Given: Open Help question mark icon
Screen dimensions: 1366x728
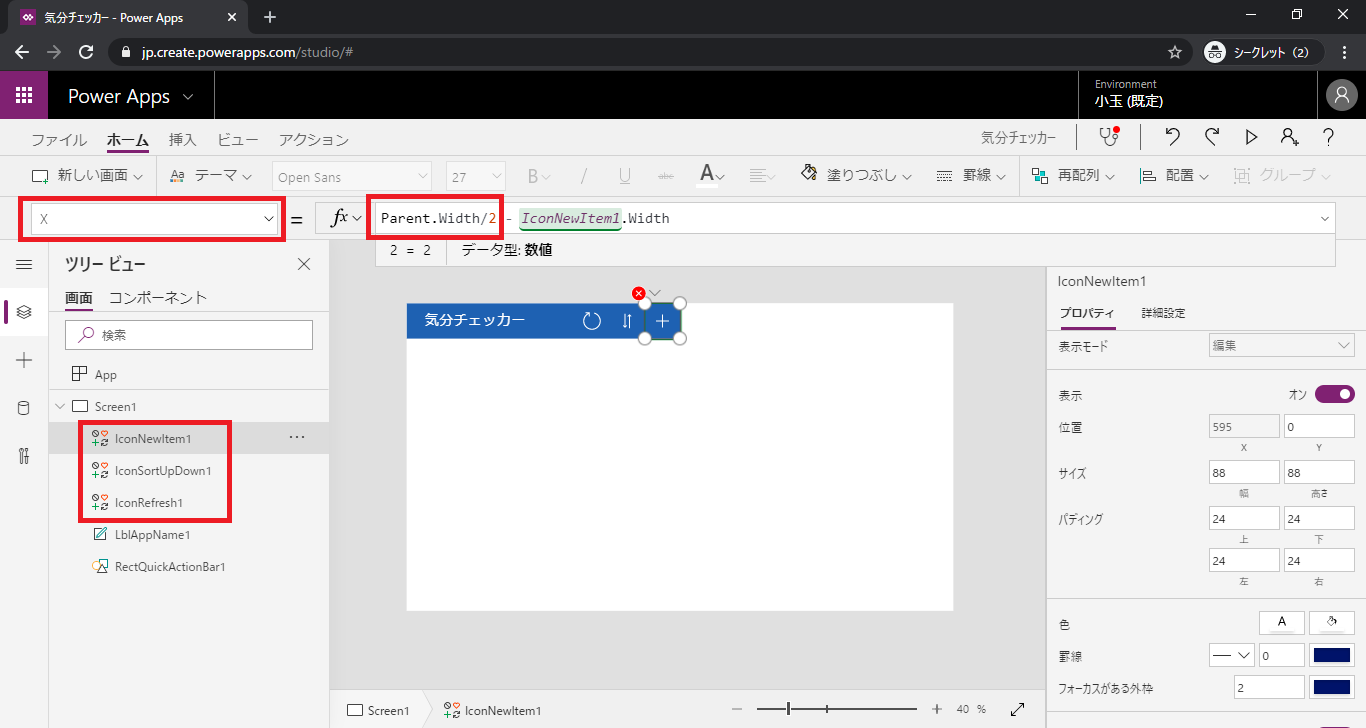Looking at the screenshot, I should [x=1329, y=137].
